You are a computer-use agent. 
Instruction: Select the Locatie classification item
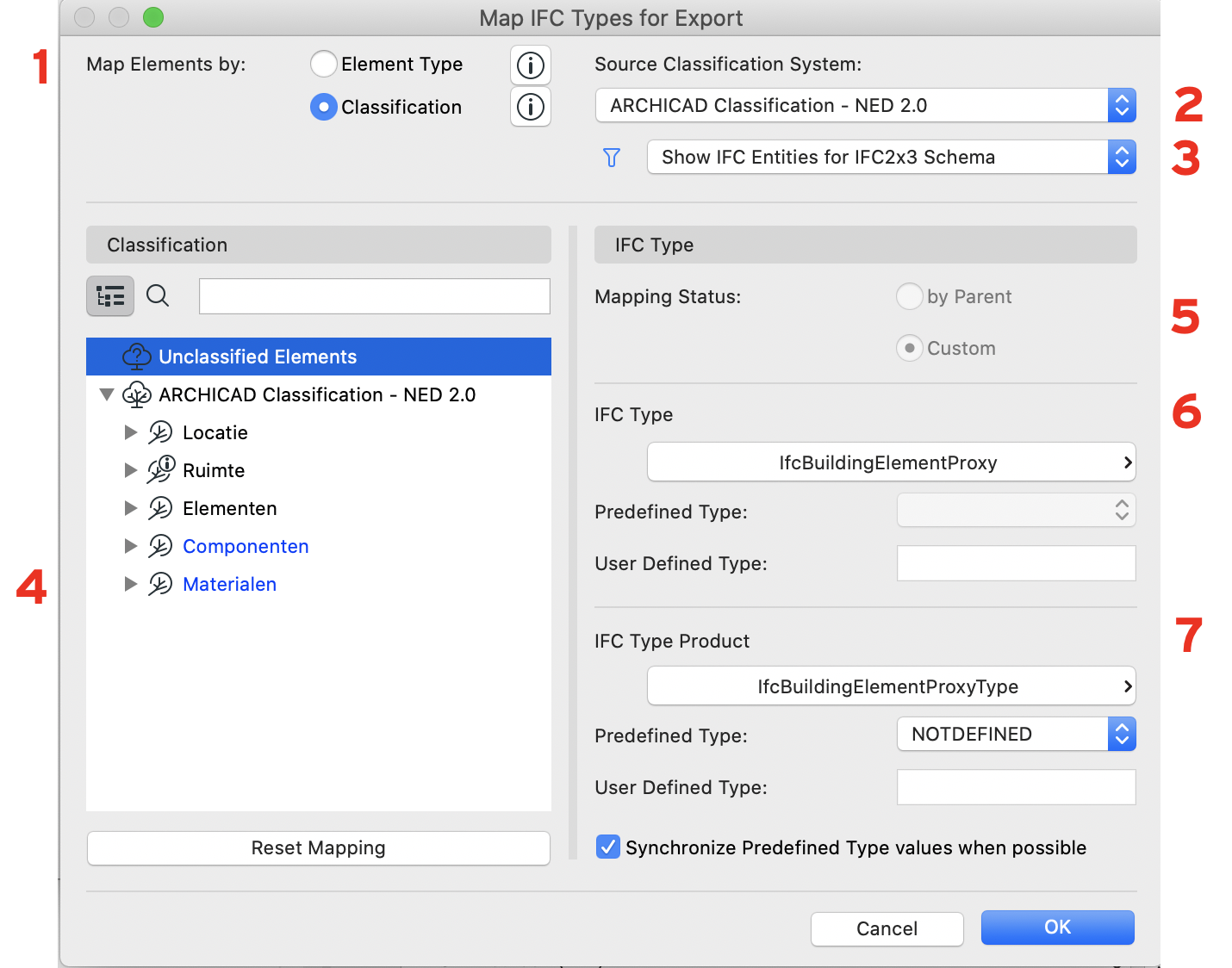point(215,432)
